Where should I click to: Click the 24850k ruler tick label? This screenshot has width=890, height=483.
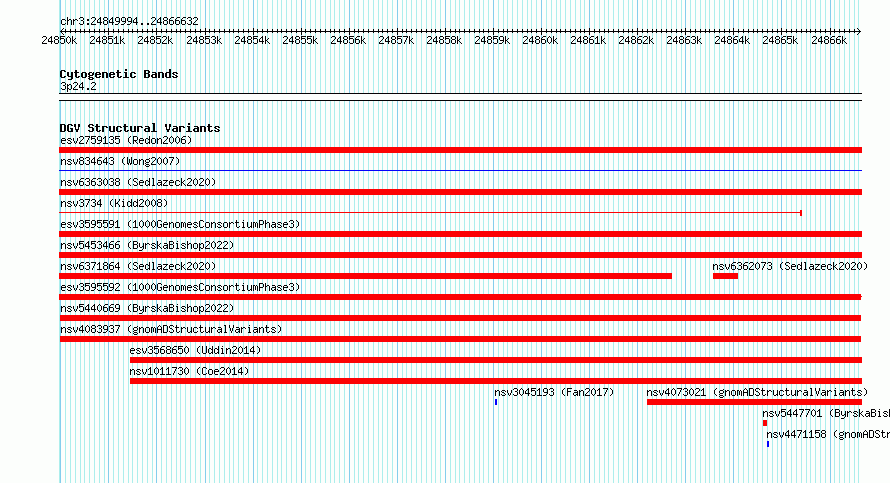coord(59,40)
